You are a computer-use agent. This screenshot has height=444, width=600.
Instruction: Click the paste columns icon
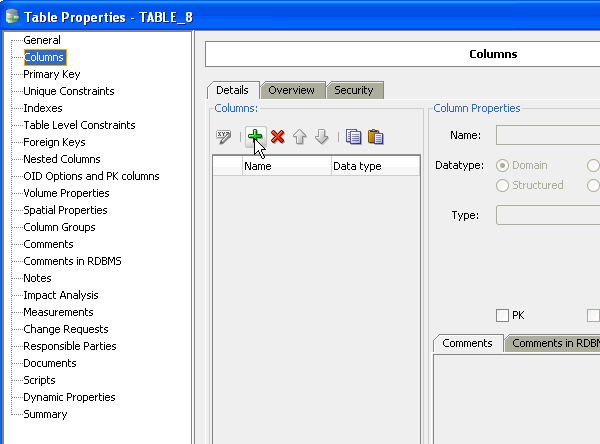(375, 137)
